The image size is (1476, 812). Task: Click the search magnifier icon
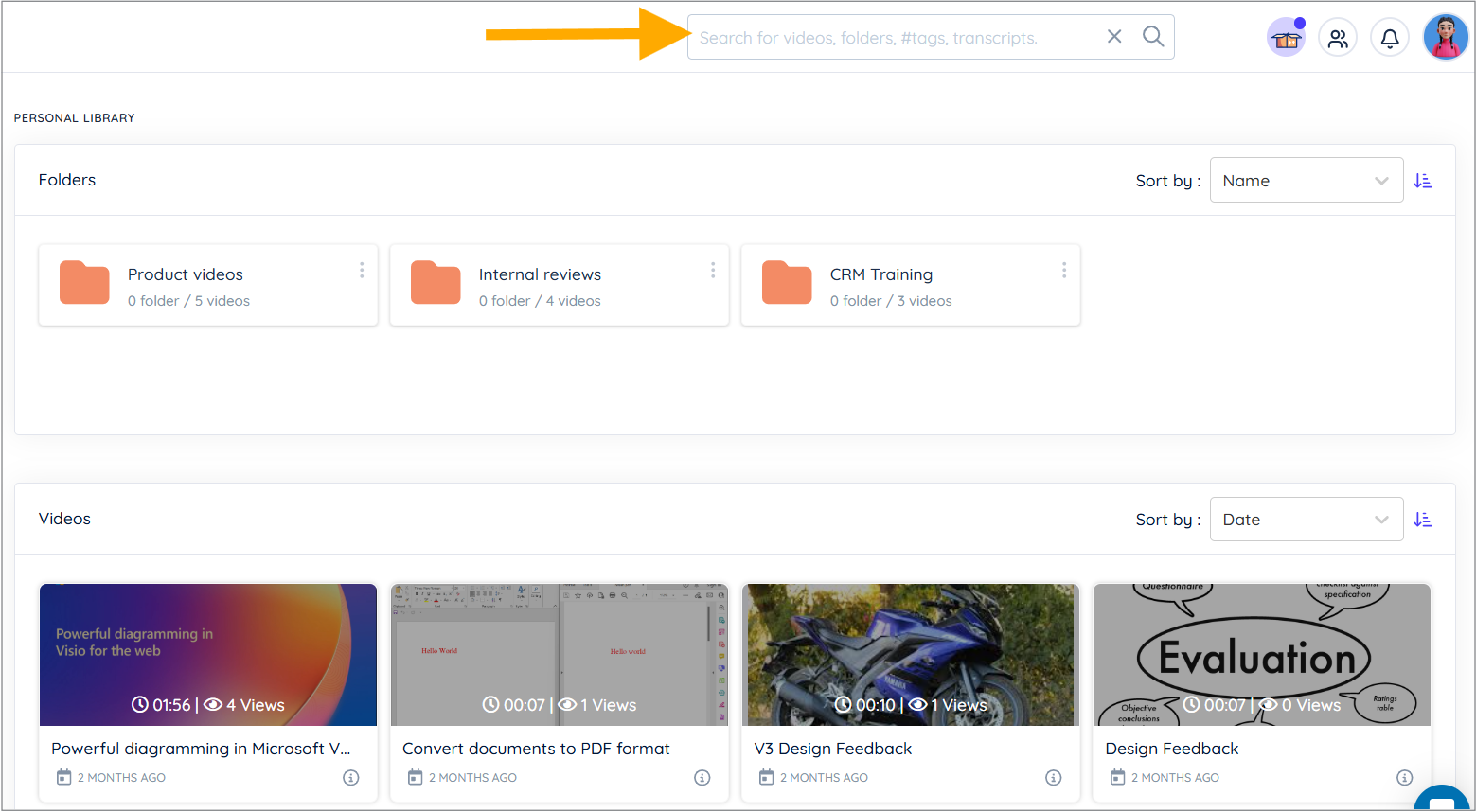coord(1152,37)
